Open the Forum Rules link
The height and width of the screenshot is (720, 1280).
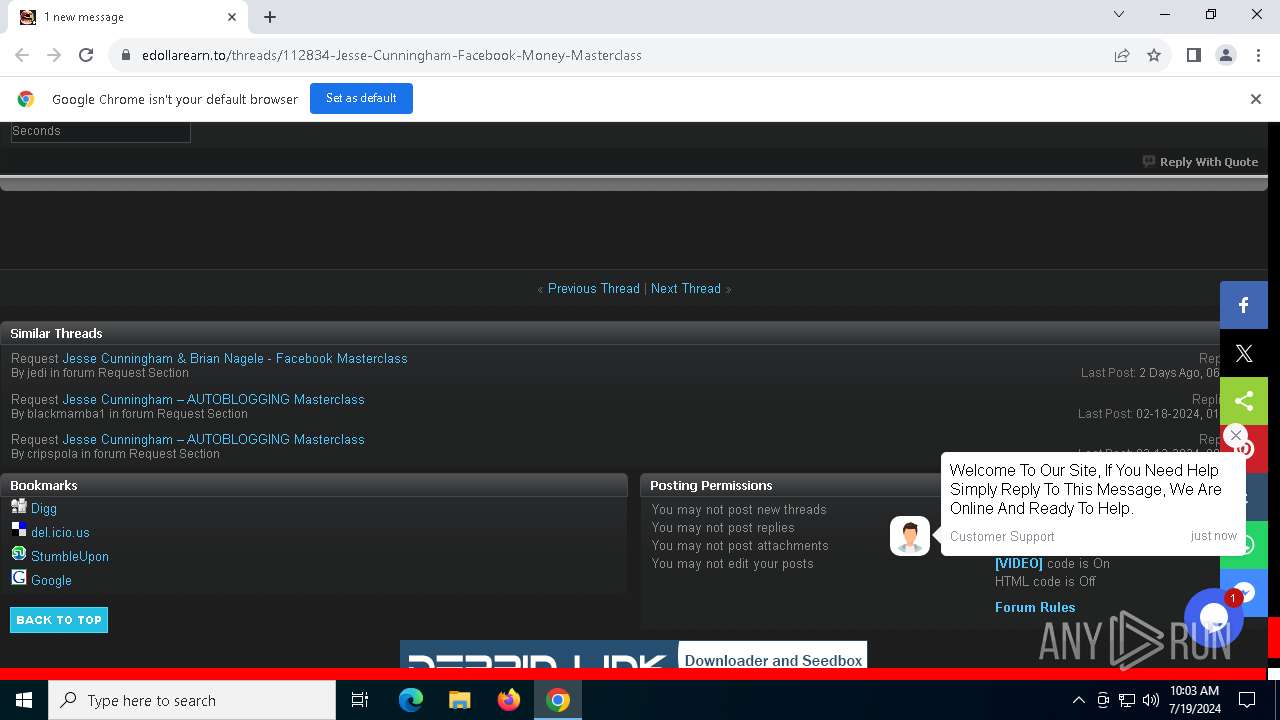tap(1035, 607)
